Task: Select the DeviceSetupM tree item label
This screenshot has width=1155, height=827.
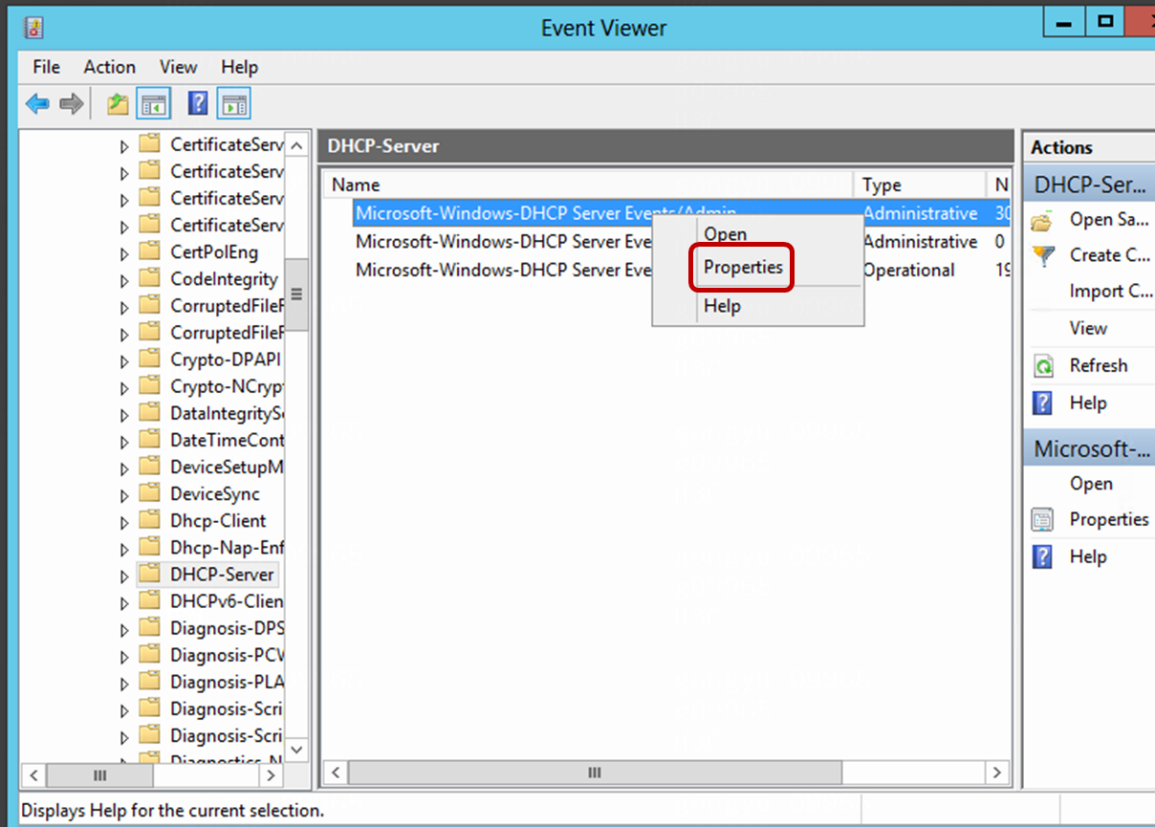Action: pyautogui.click(x=227, y=467)
